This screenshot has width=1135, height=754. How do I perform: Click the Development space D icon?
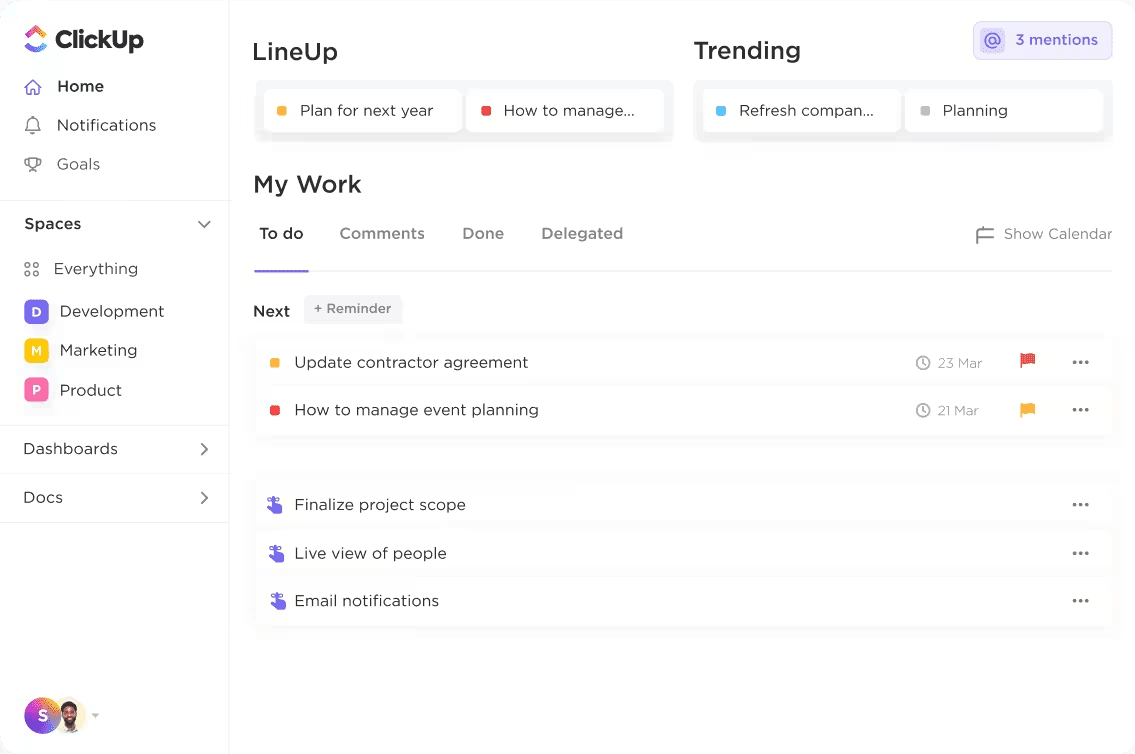(36, 311)
